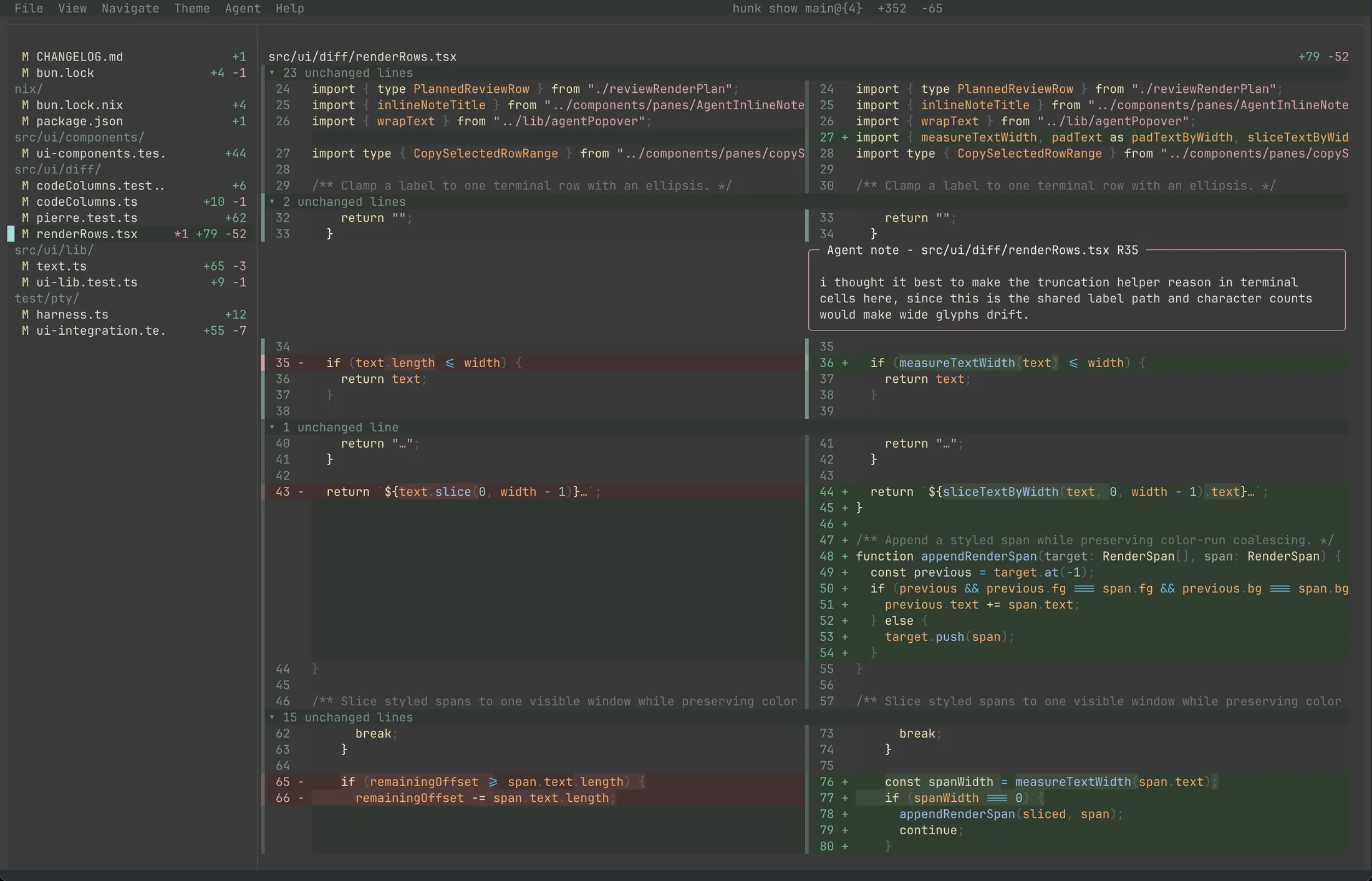This screenshot has height=881, width=1372.
Task: Open the Agent menu
Action: coord(243,9)
